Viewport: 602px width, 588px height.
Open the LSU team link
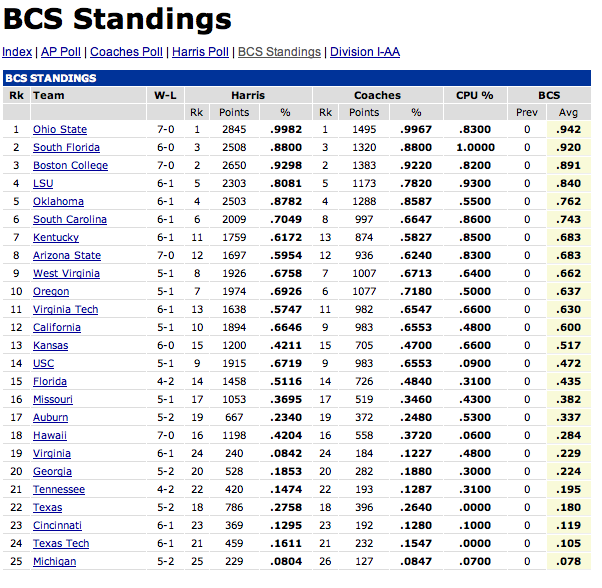(43, 183)
